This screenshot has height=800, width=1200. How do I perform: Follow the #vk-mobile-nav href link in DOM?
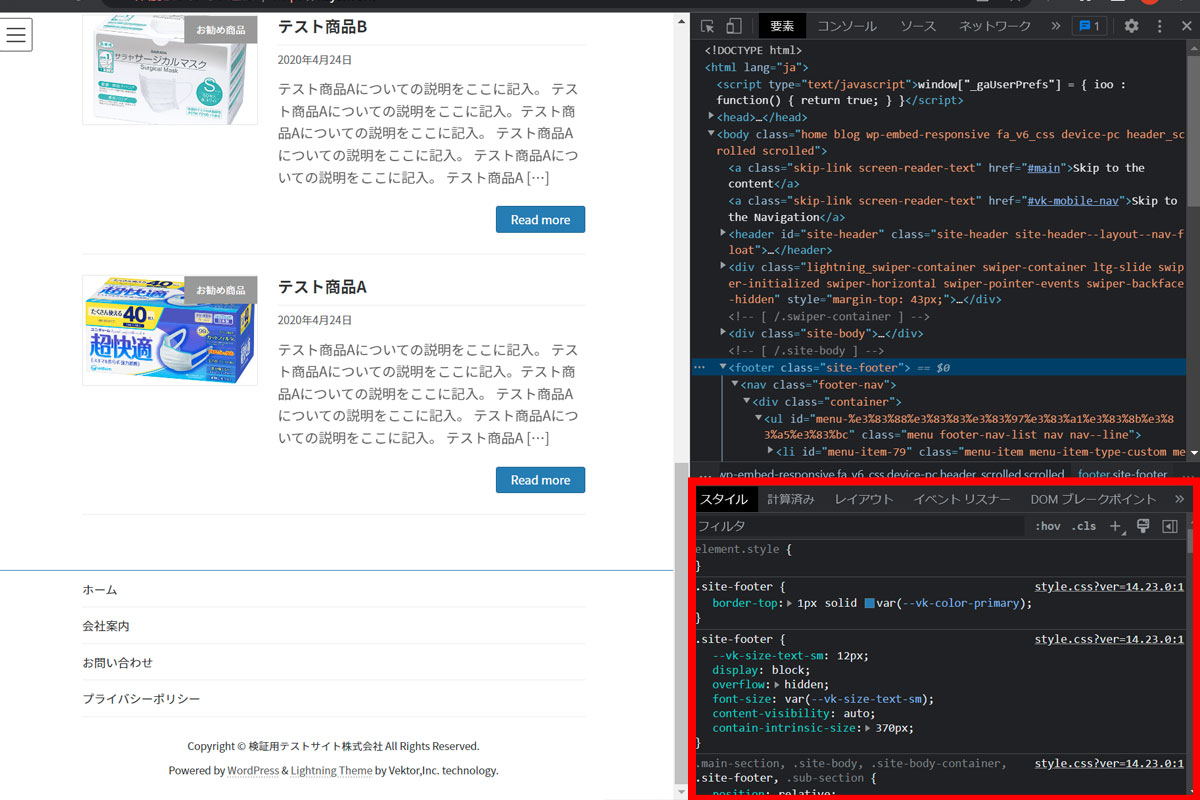pos(1074,201)
